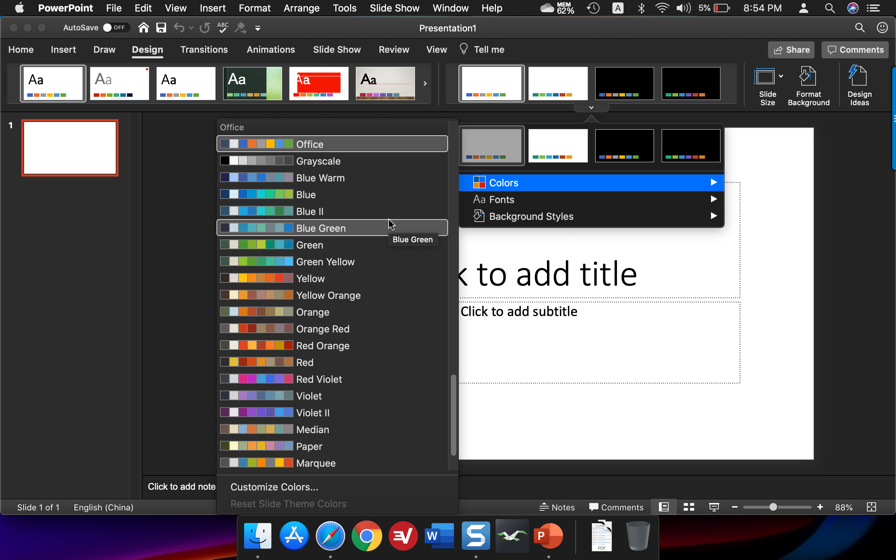Select slide 1 thumbnail in the panel

[70, 147]
